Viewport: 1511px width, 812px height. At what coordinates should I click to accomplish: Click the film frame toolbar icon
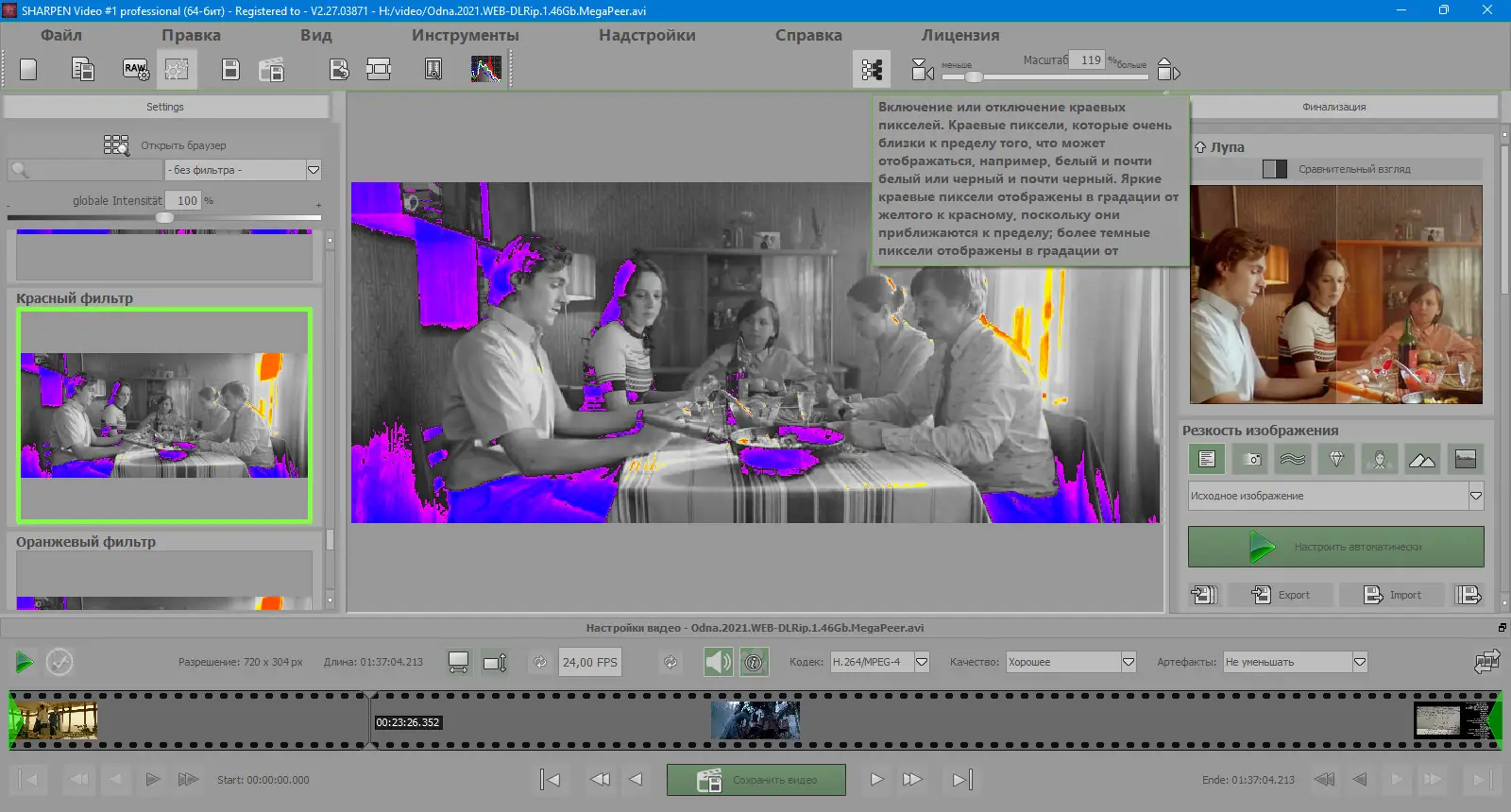[x=379, y=69]
